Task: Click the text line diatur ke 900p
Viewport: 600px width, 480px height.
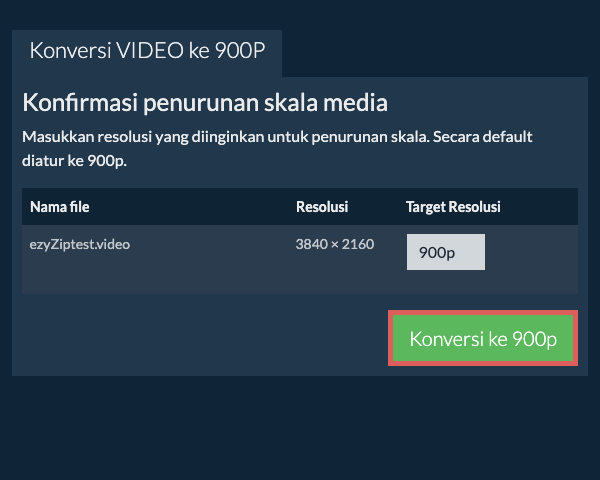Action: pyautogui.click(x=75, y=159)
